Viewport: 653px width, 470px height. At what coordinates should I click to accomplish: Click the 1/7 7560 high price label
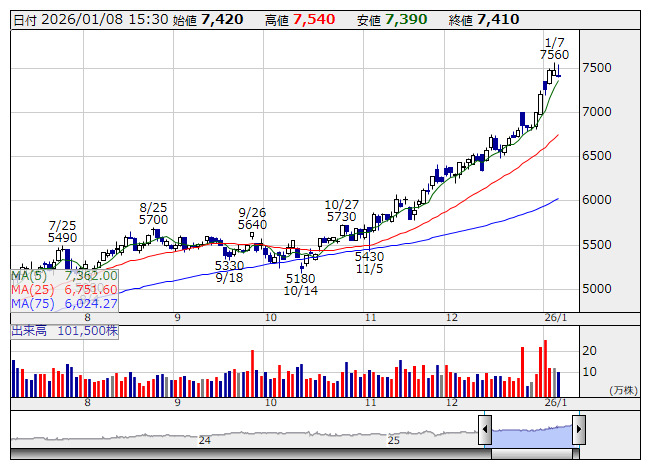(x=554, y=48)
